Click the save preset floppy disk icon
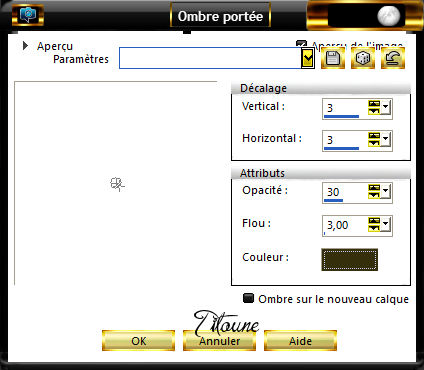Image resolution: width=424 pixels, height=370 pixels. point(333,58)
